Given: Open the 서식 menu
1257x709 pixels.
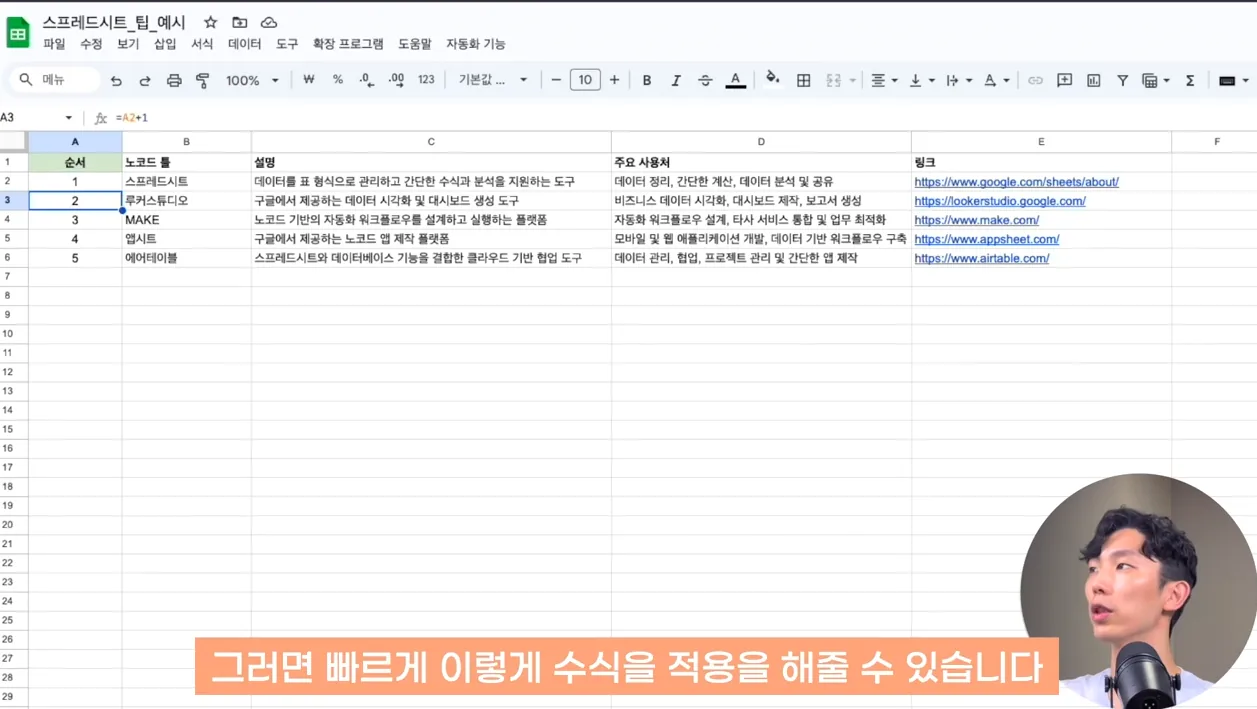Looking at the screenshot, I should tap(202, 44).
